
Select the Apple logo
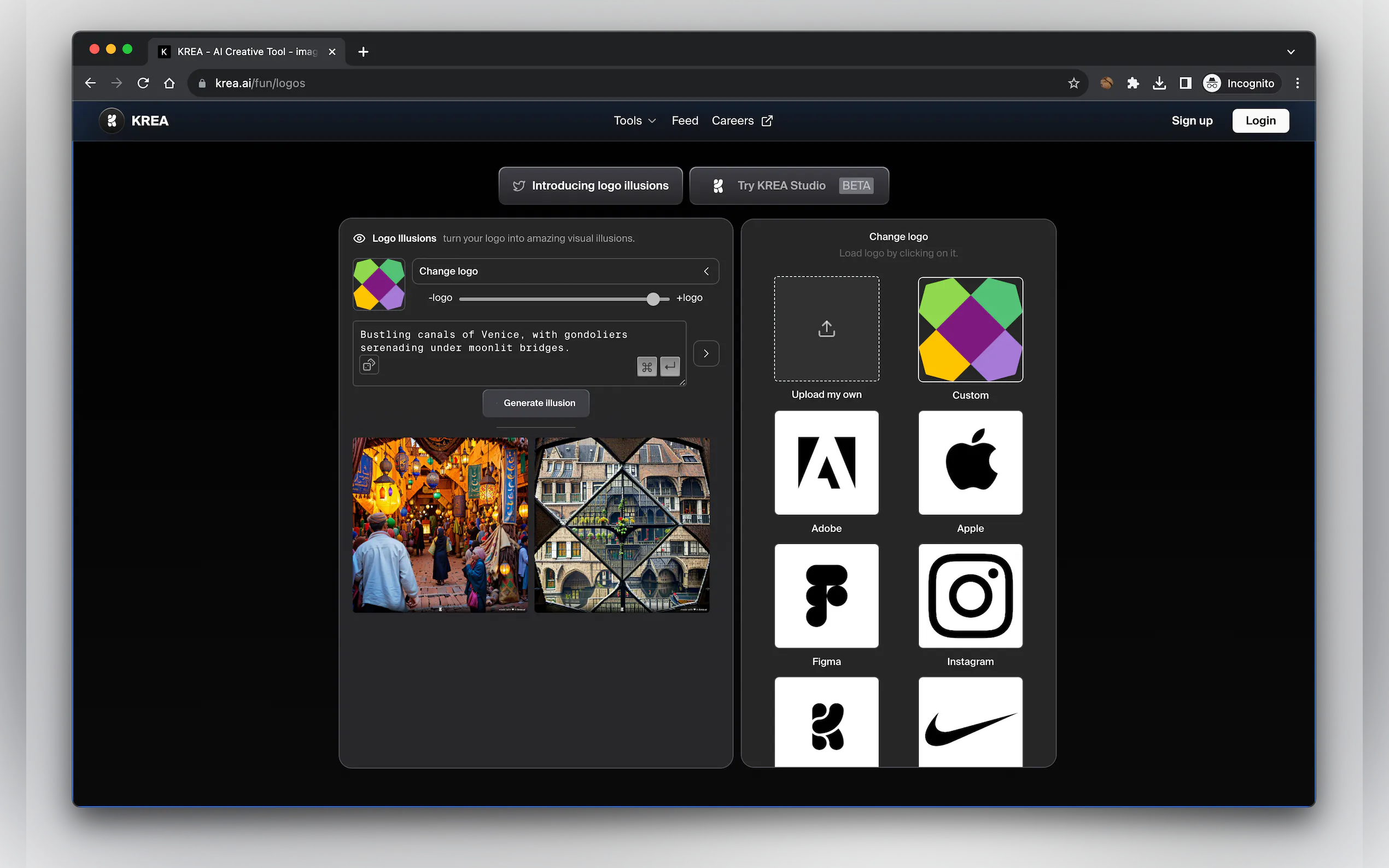[x=970, y=462]
